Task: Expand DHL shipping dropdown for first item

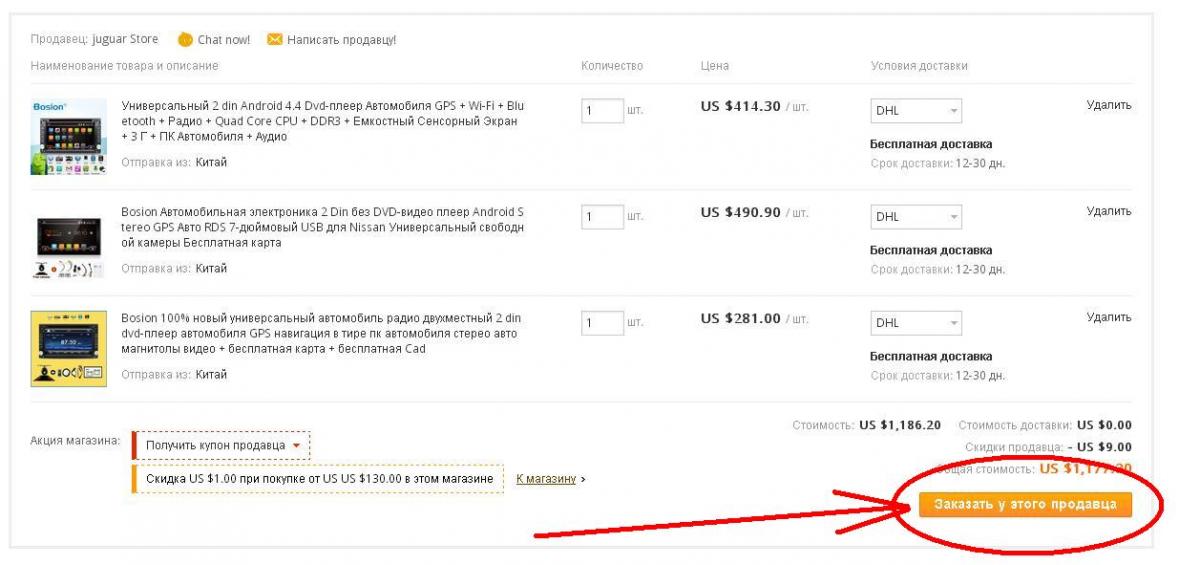Action: tap(916, 111)
